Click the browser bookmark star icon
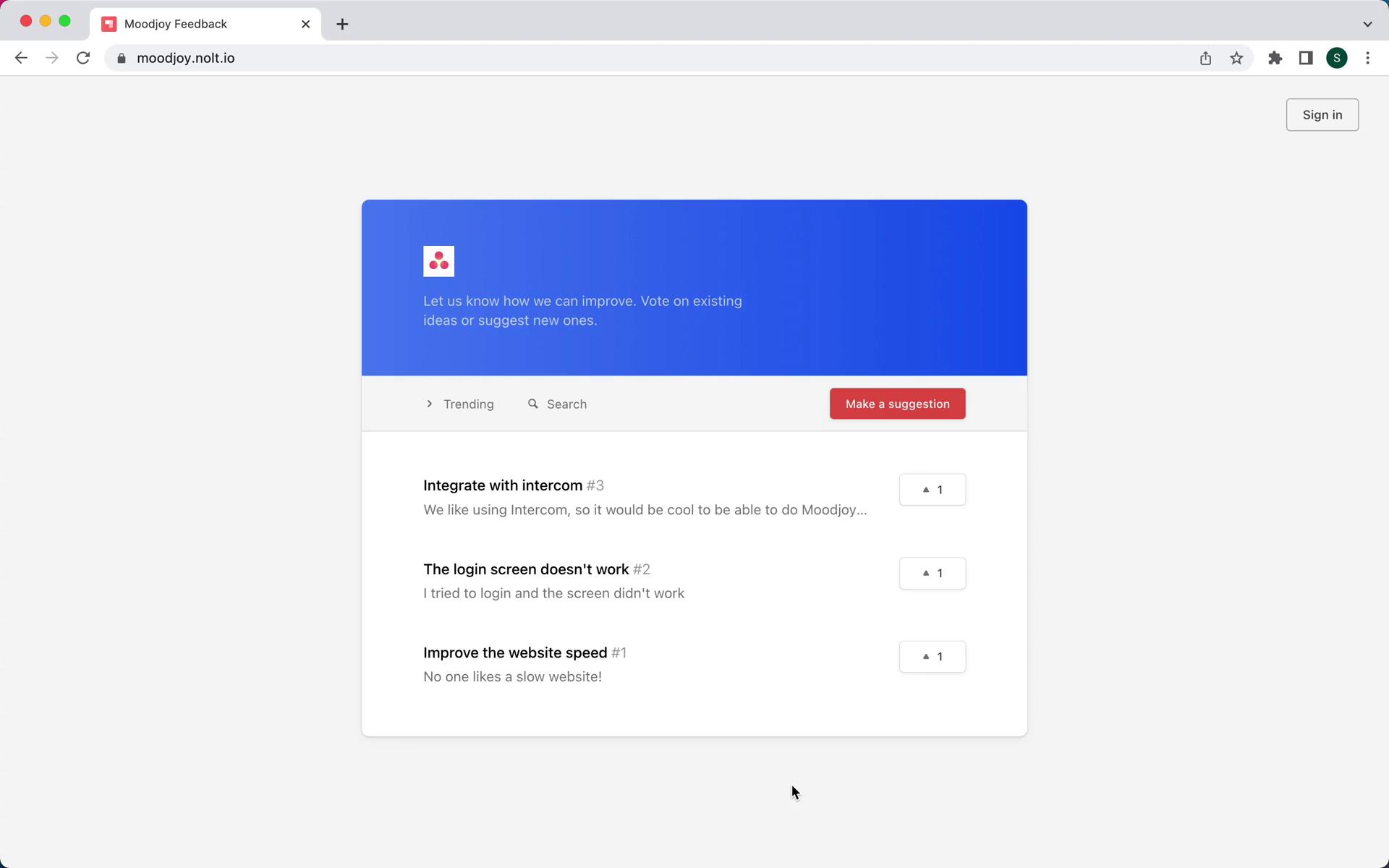The image size is (1389, 868). 1236,57
